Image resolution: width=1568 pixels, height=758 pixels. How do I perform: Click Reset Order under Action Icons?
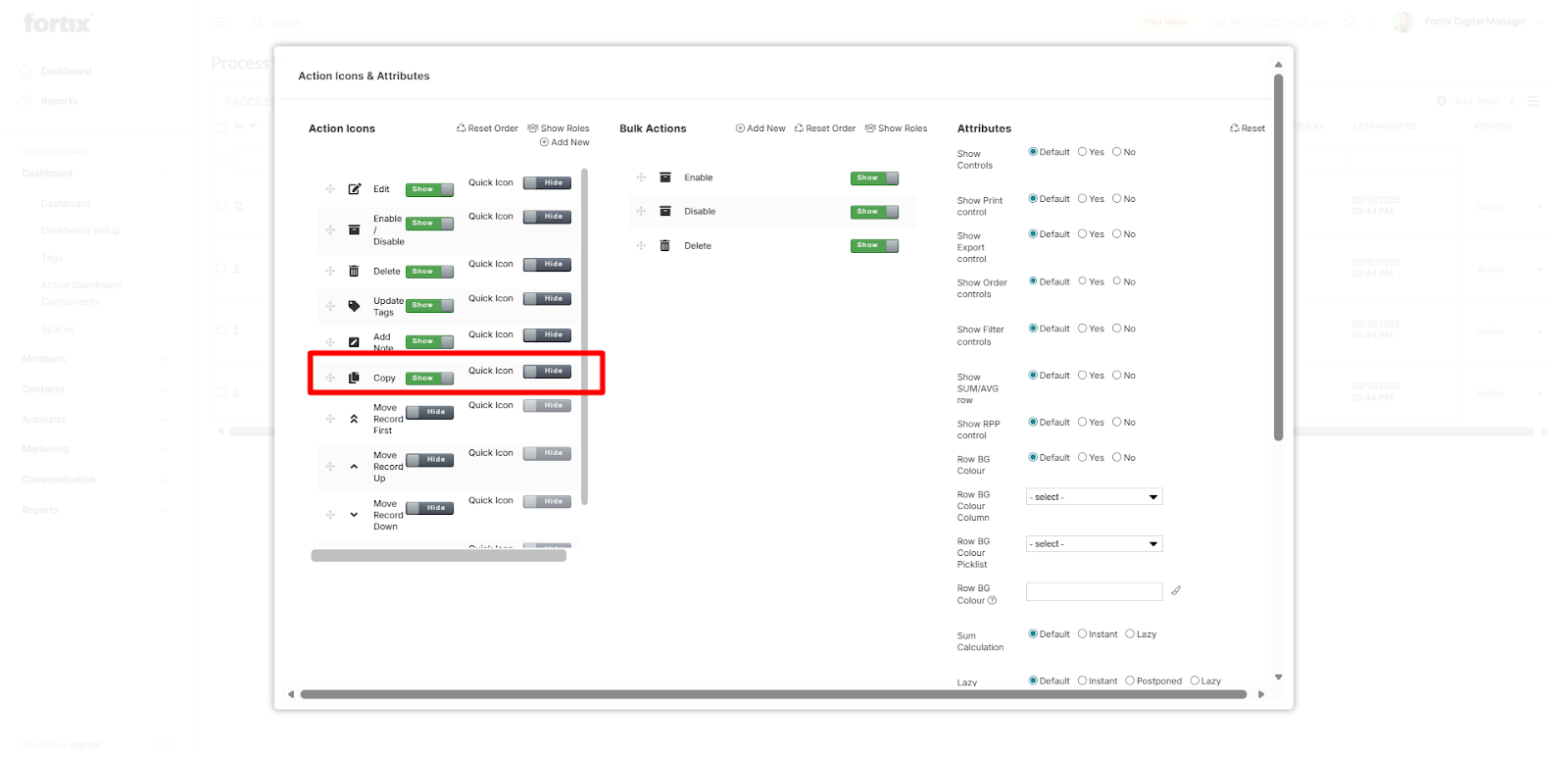click(487, 128)
